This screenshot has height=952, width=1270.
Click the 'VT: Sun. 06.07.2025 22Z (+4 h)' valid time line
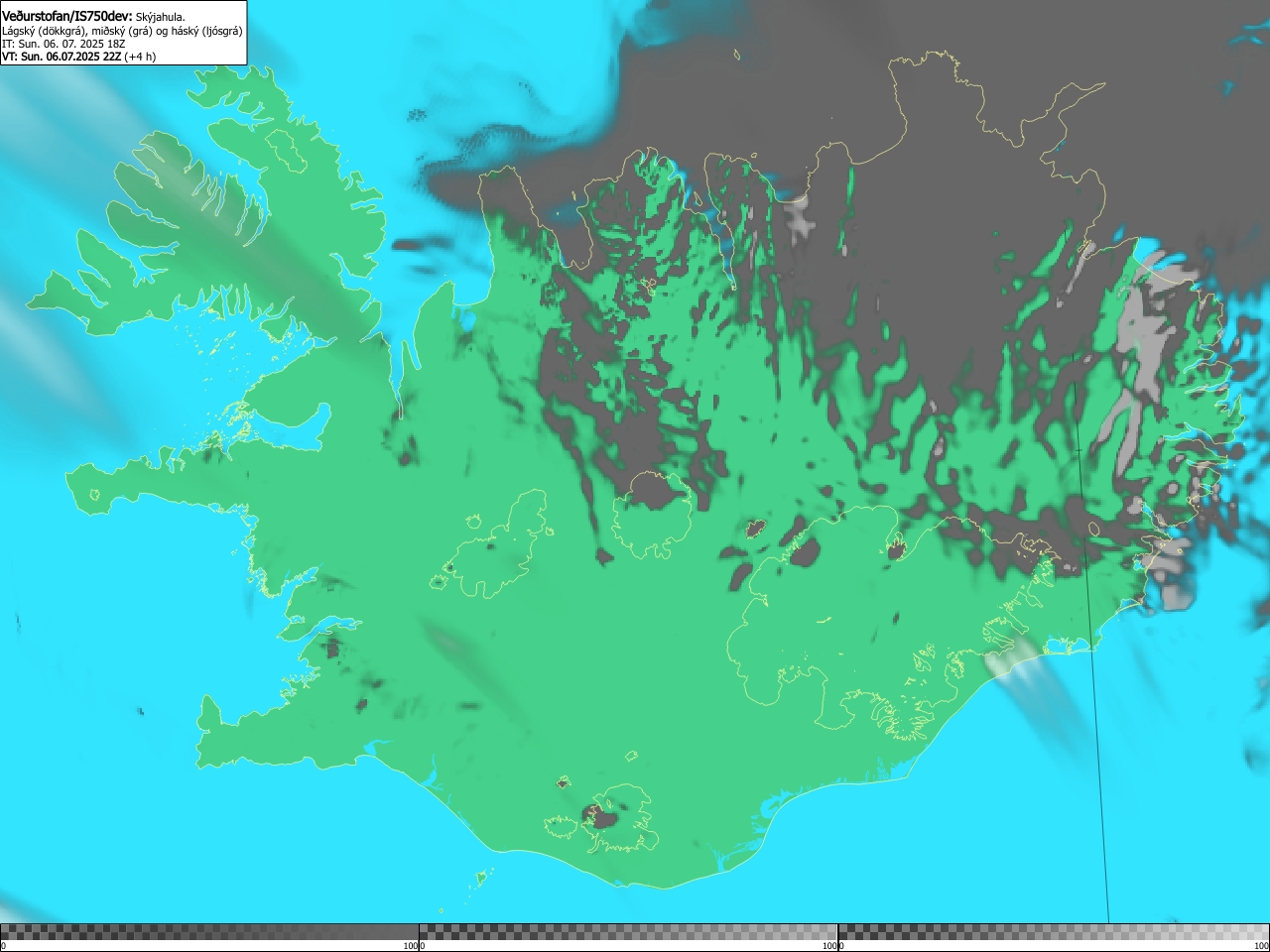tap(78, 57)
